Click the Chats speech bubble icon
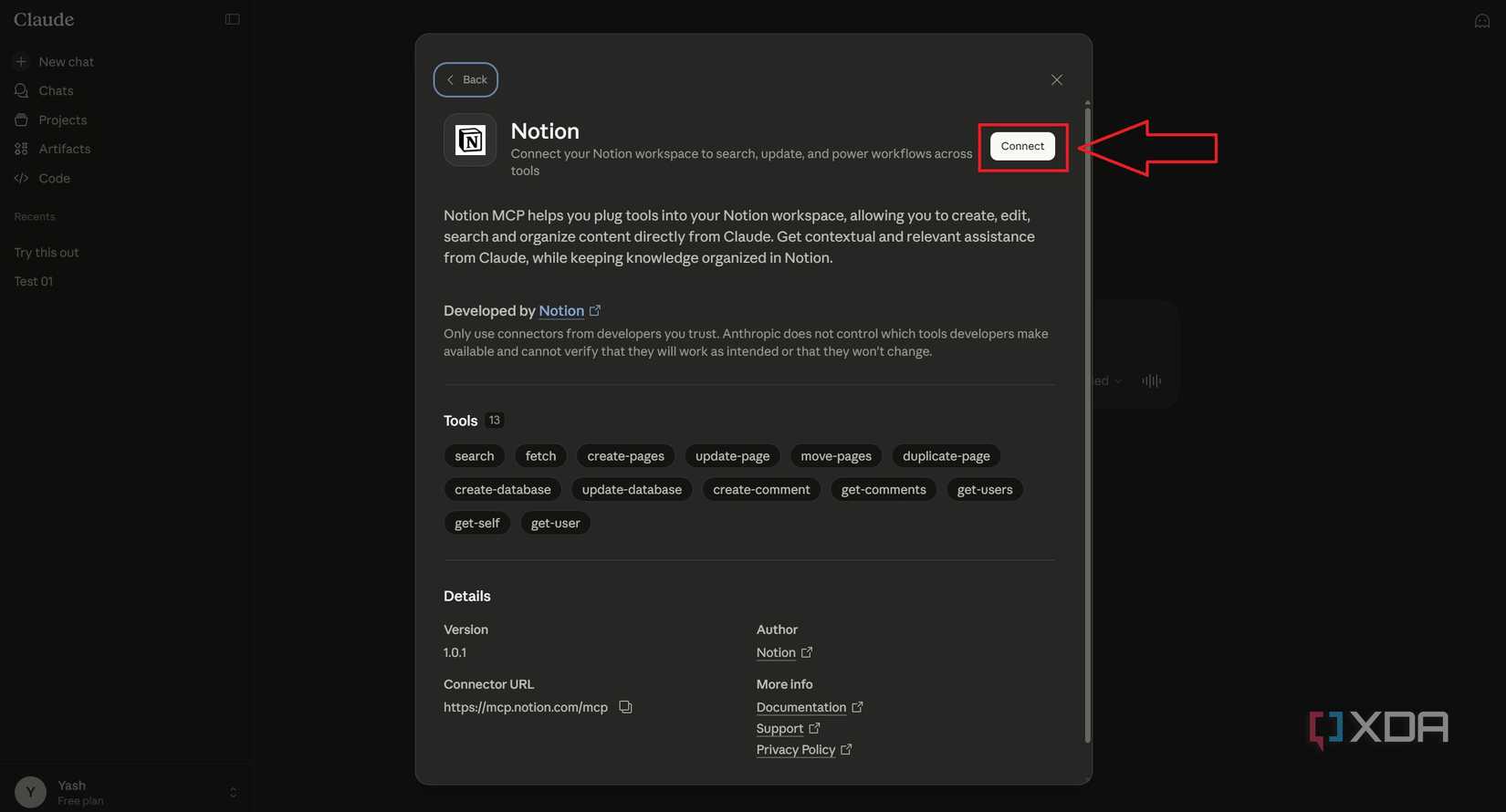The image size is (1506, 812). pos(21,91)
